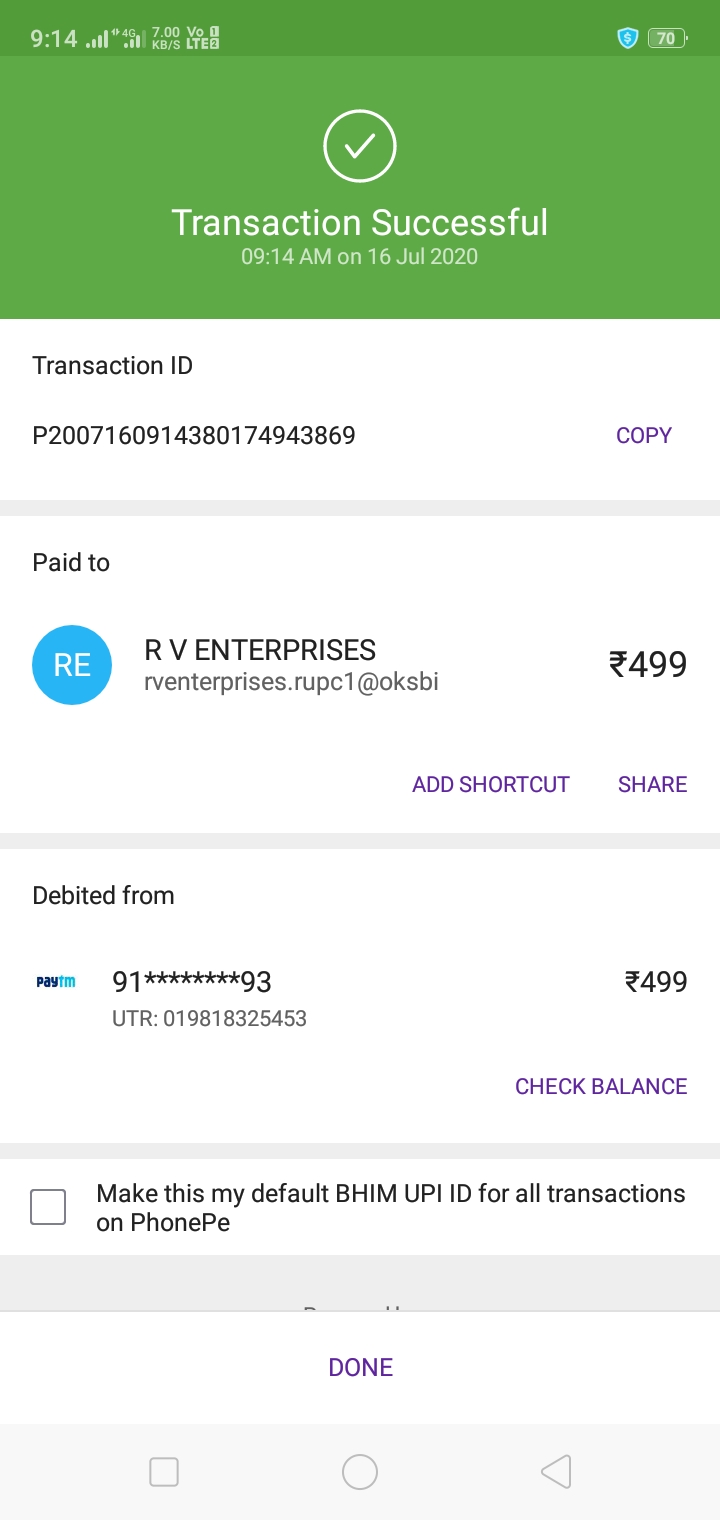The height and width of the screenshot is (1520, 720).
Task: Tap the RE avatar for R V Enterprises
Action: [x=72, y=665]
